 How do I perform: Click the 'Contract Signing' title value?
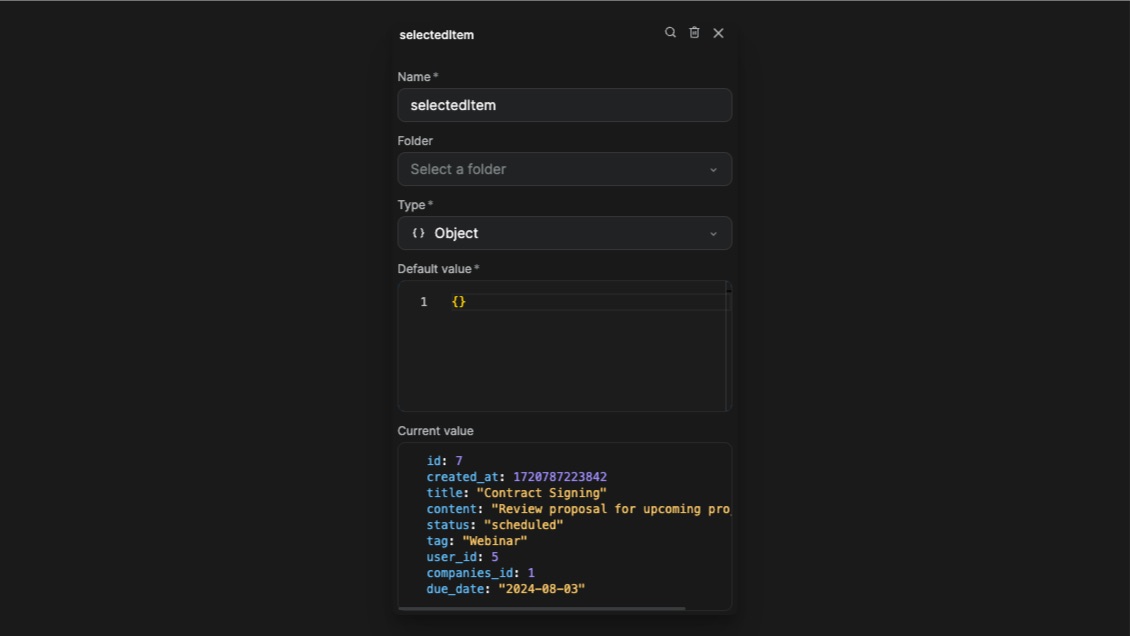[541, 492]
